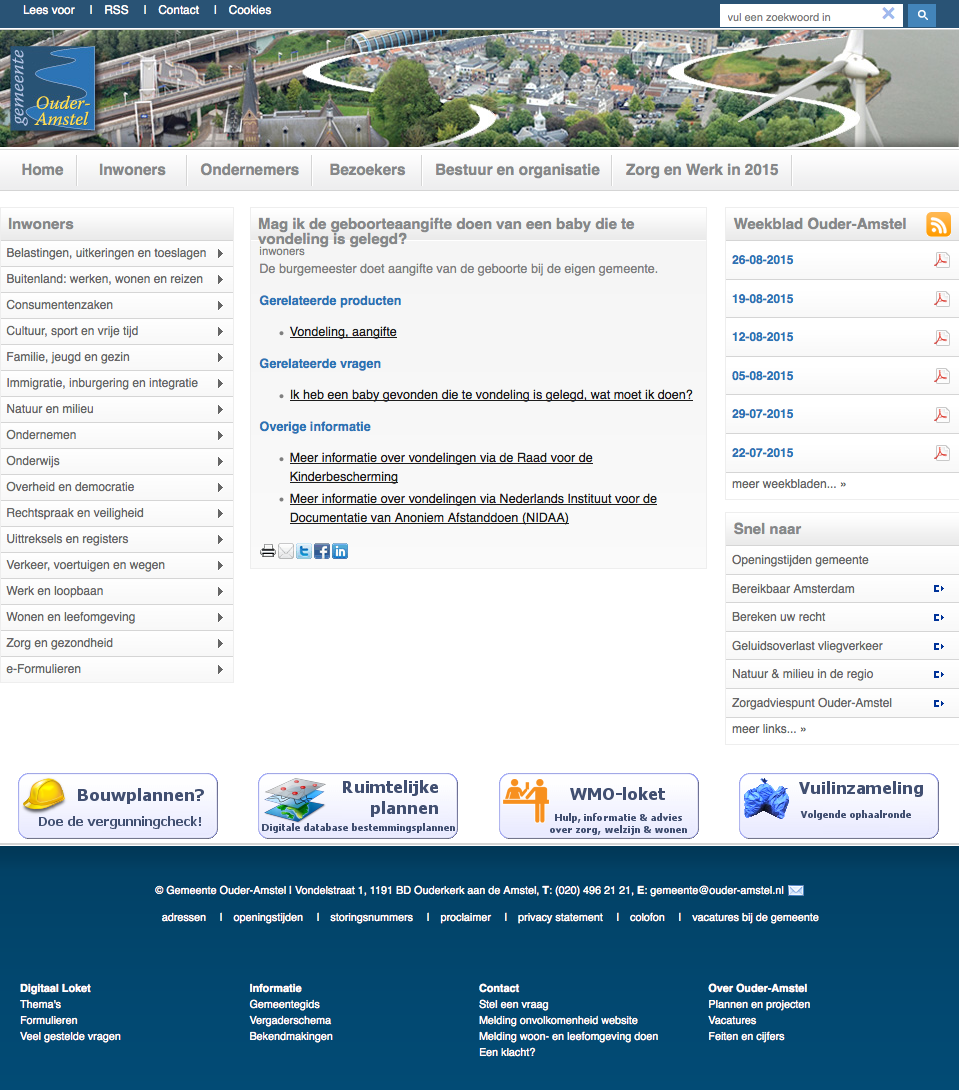Open the RSS link in top bar
The width and height of the screenshot is (959, 1090).
(116, 10)
